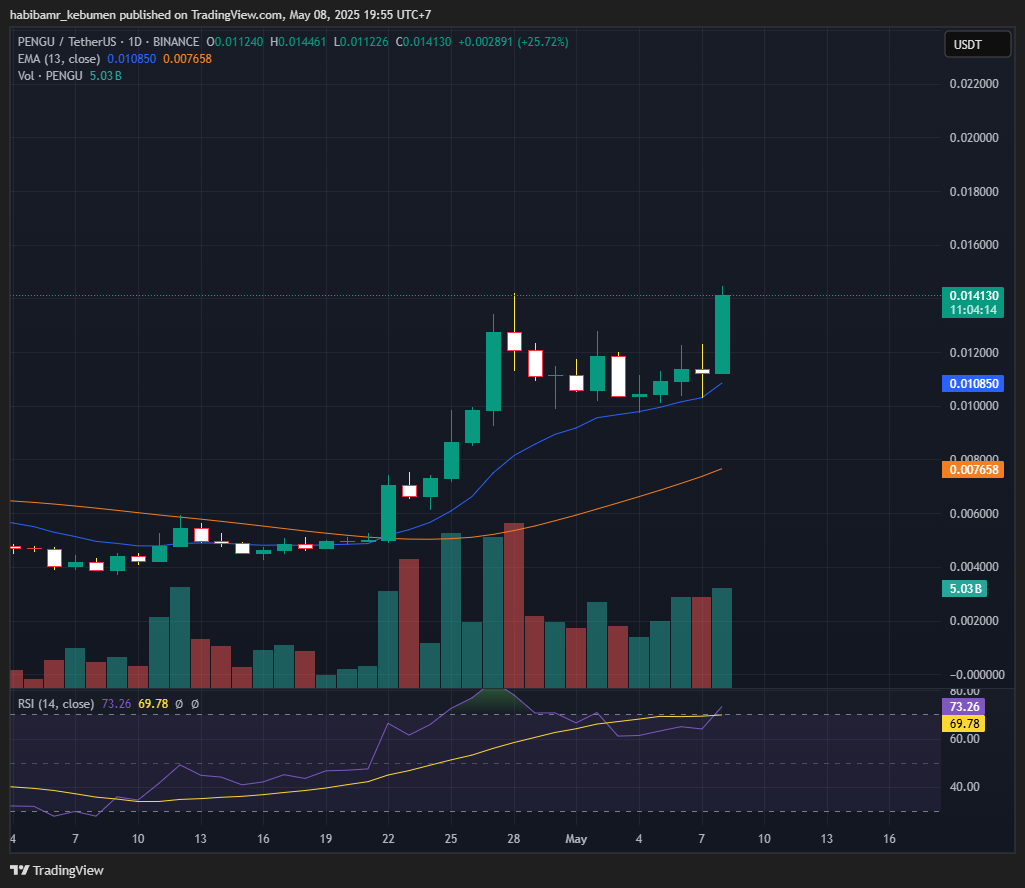Click the tallest red volume bar

click(514, 605)
